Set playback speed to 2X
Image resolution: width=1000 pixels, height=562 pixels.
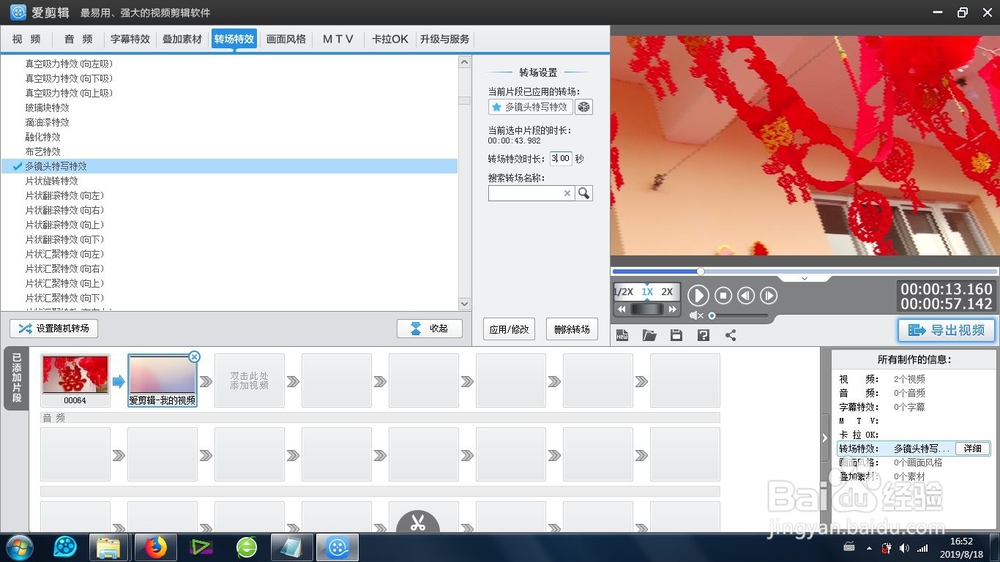click(667, 292)
